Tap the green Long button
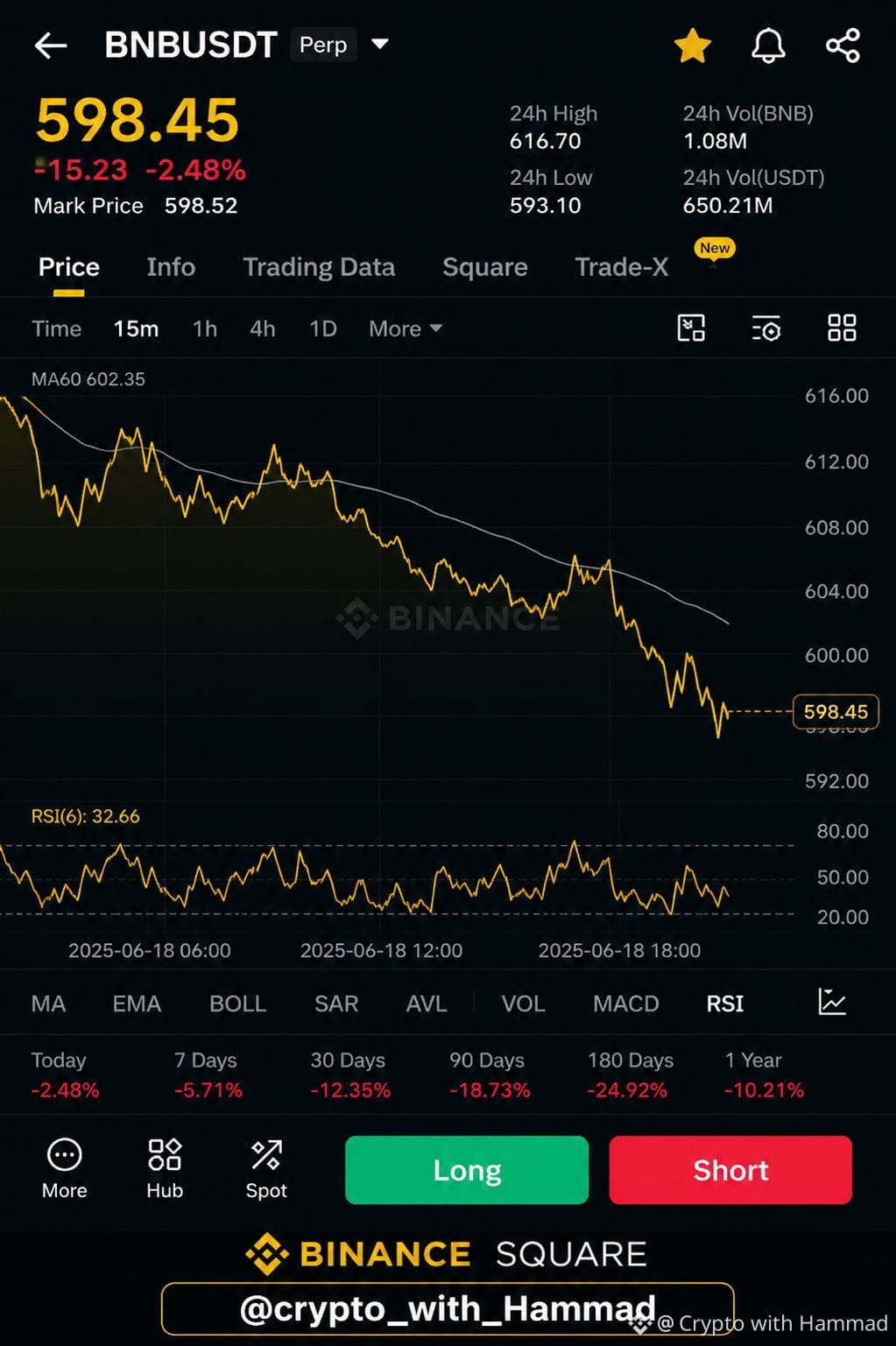This screenshot has height=1346, width=896. (x=467, y=1170)
